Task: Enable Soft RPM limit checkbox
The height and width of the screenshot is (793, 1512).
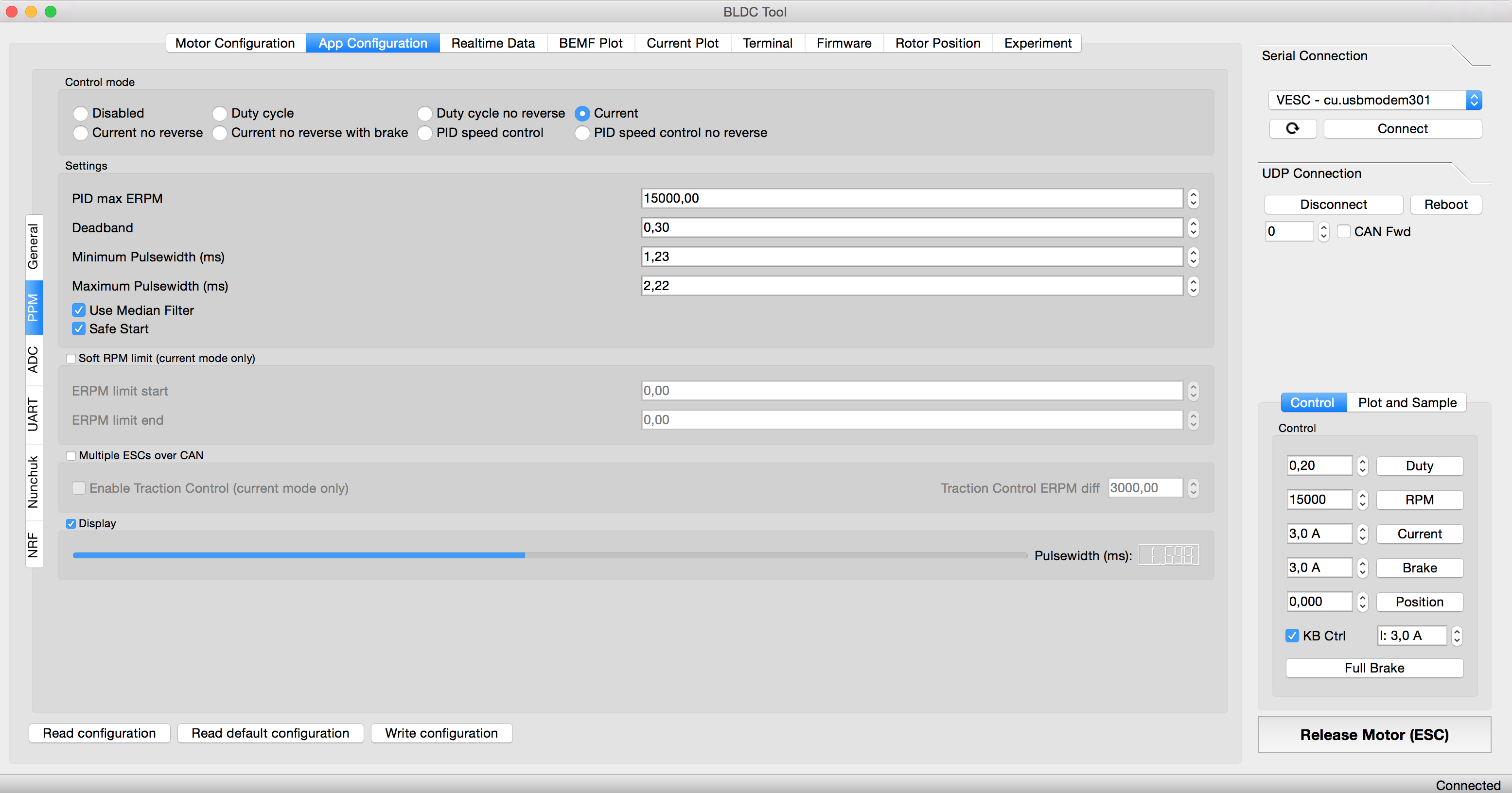Action: 71,359
